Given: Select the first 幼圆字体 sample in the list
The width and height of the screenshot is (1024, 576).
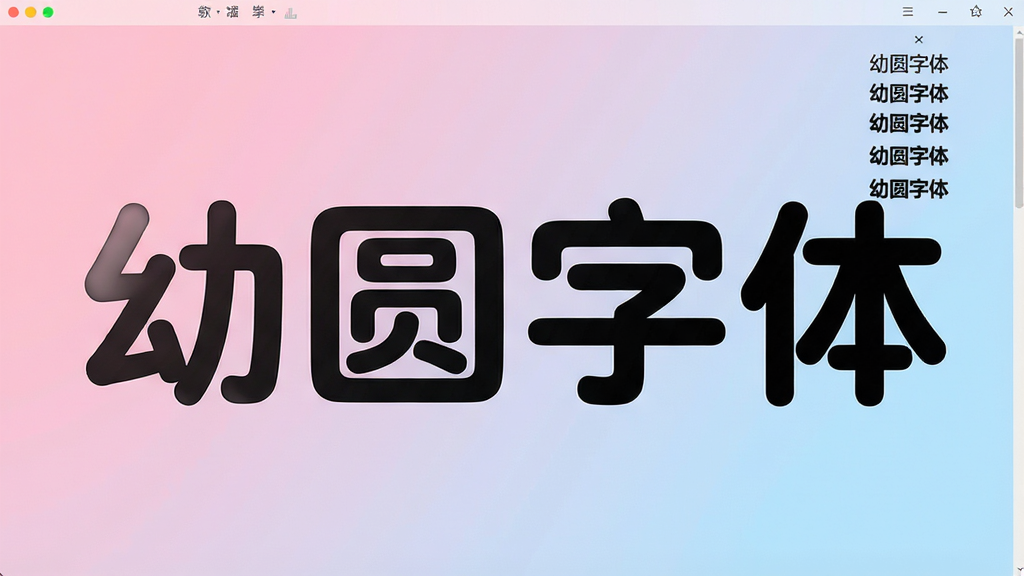Looking at the screenshot, I should point(908,64).
